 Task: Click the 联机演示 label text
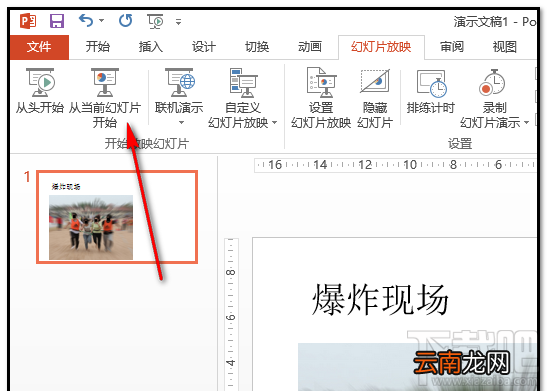click(179, 107)
